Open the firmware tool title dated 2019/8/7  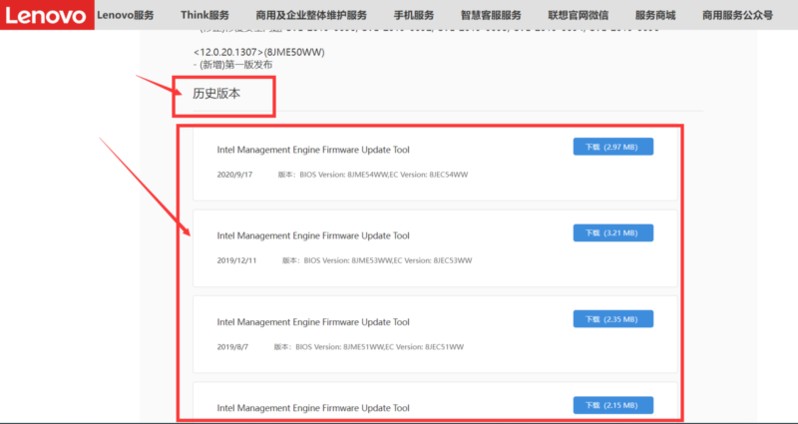tap(313, 322)
